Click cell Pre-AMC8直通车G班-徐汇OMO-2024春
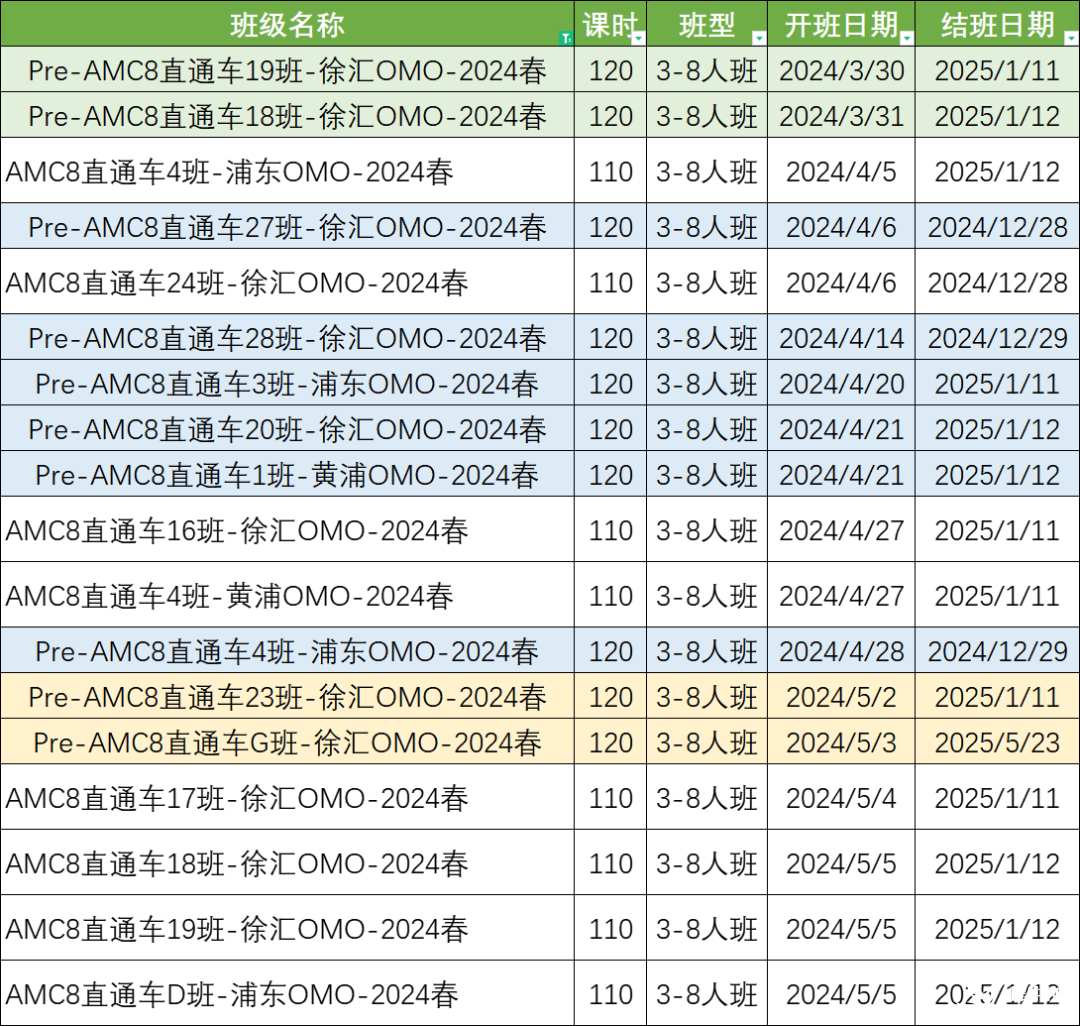Viewport: 1080px width, 1026px height. 287,742
